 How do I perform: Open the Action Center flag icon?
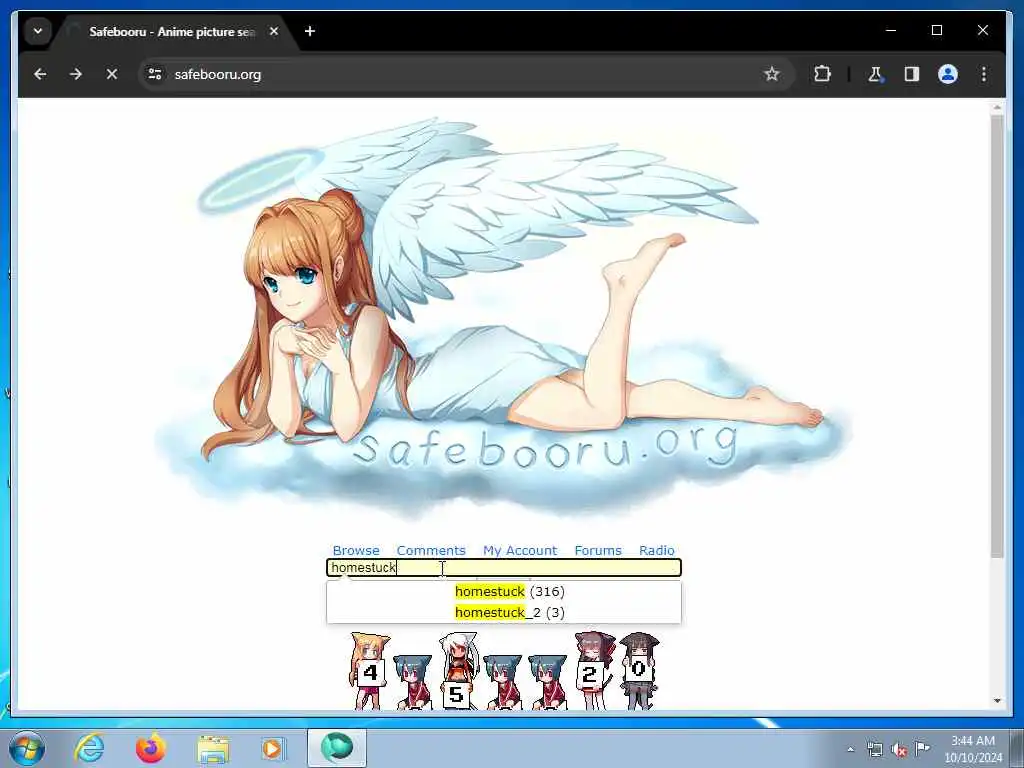pos(923,748)
